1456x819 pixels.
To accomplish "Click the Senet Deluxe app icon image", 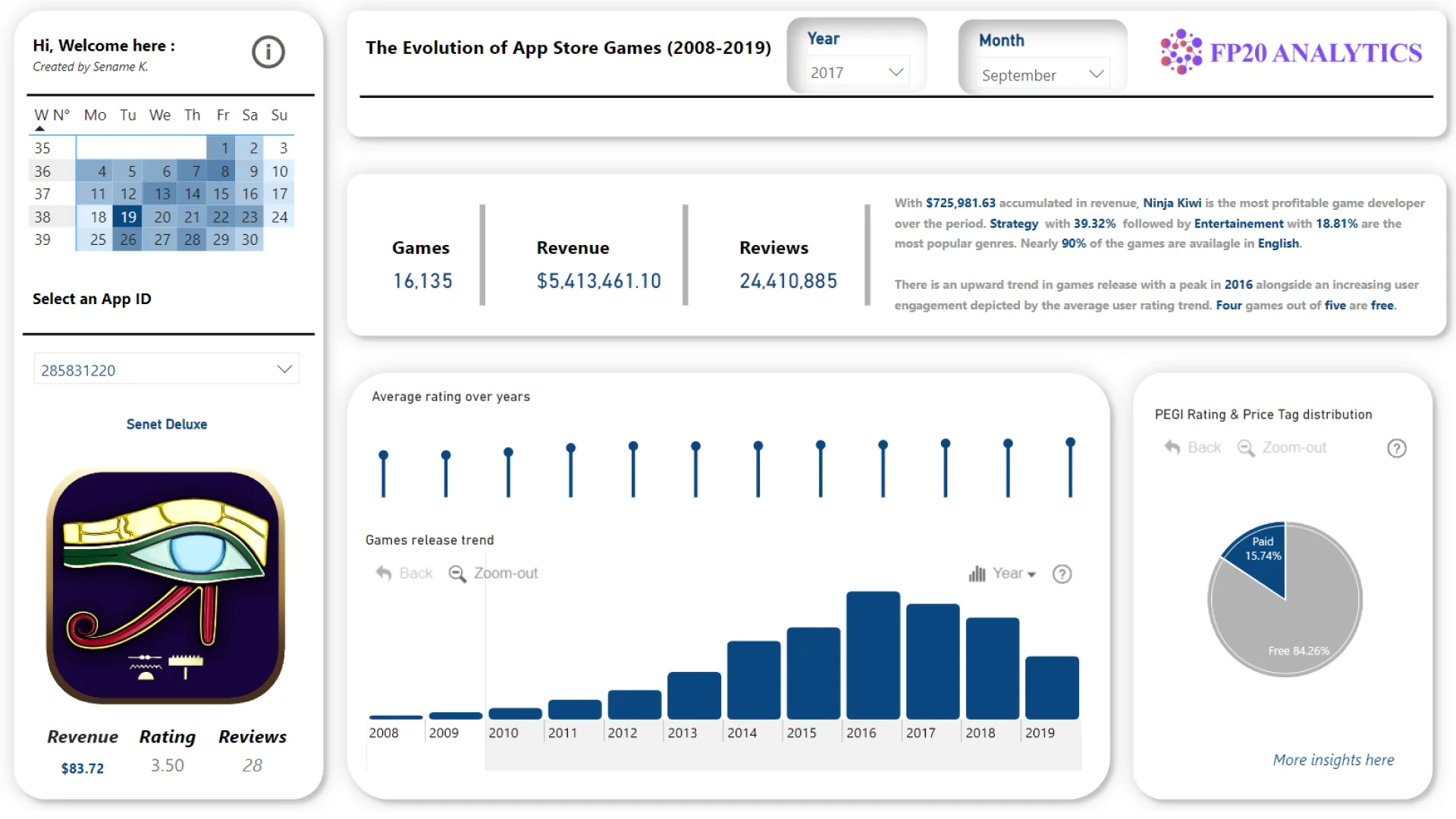I will coord(165,587).
